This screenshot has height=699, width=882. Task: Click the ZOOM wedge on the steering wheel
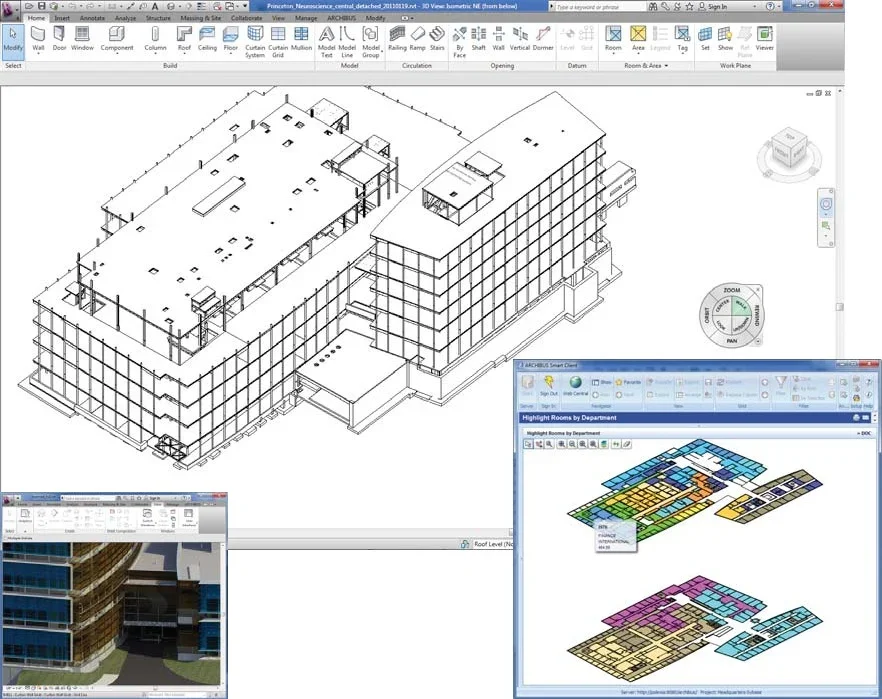[731, 290]
